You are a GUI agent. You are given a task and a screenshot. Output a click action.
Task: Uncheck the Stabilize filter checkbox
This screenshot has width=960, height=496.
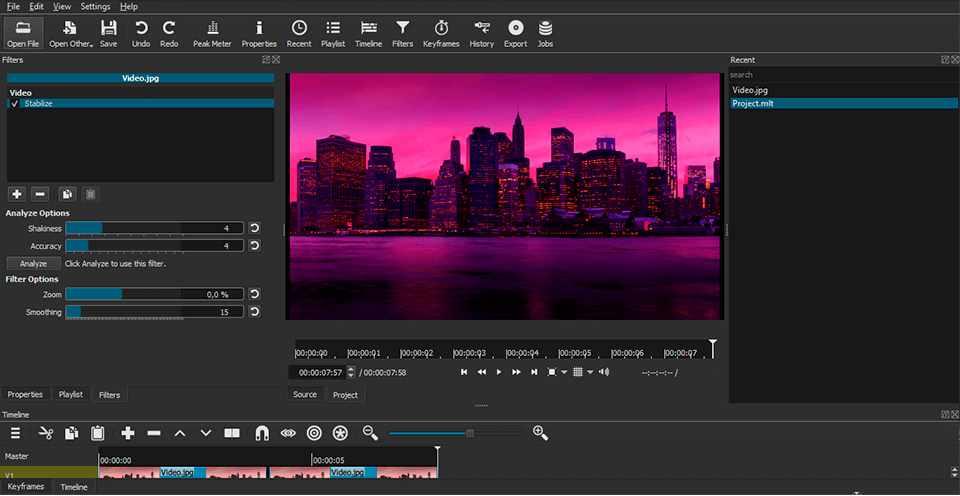[x=15, y=103]
